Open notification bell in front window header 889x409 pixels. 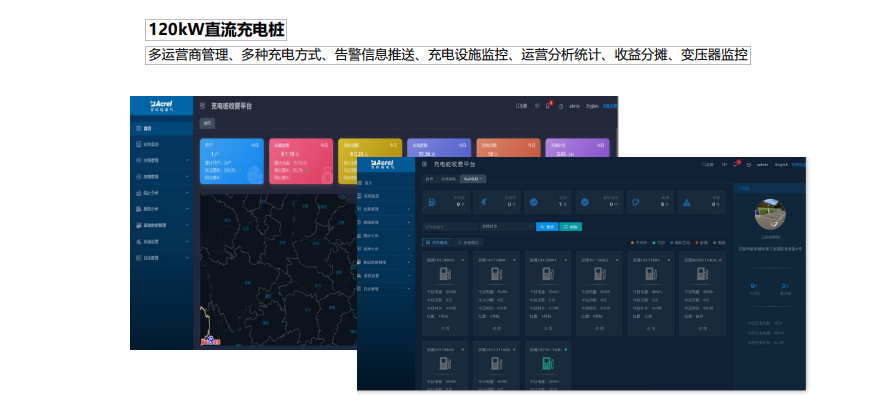tap(735, 164)
